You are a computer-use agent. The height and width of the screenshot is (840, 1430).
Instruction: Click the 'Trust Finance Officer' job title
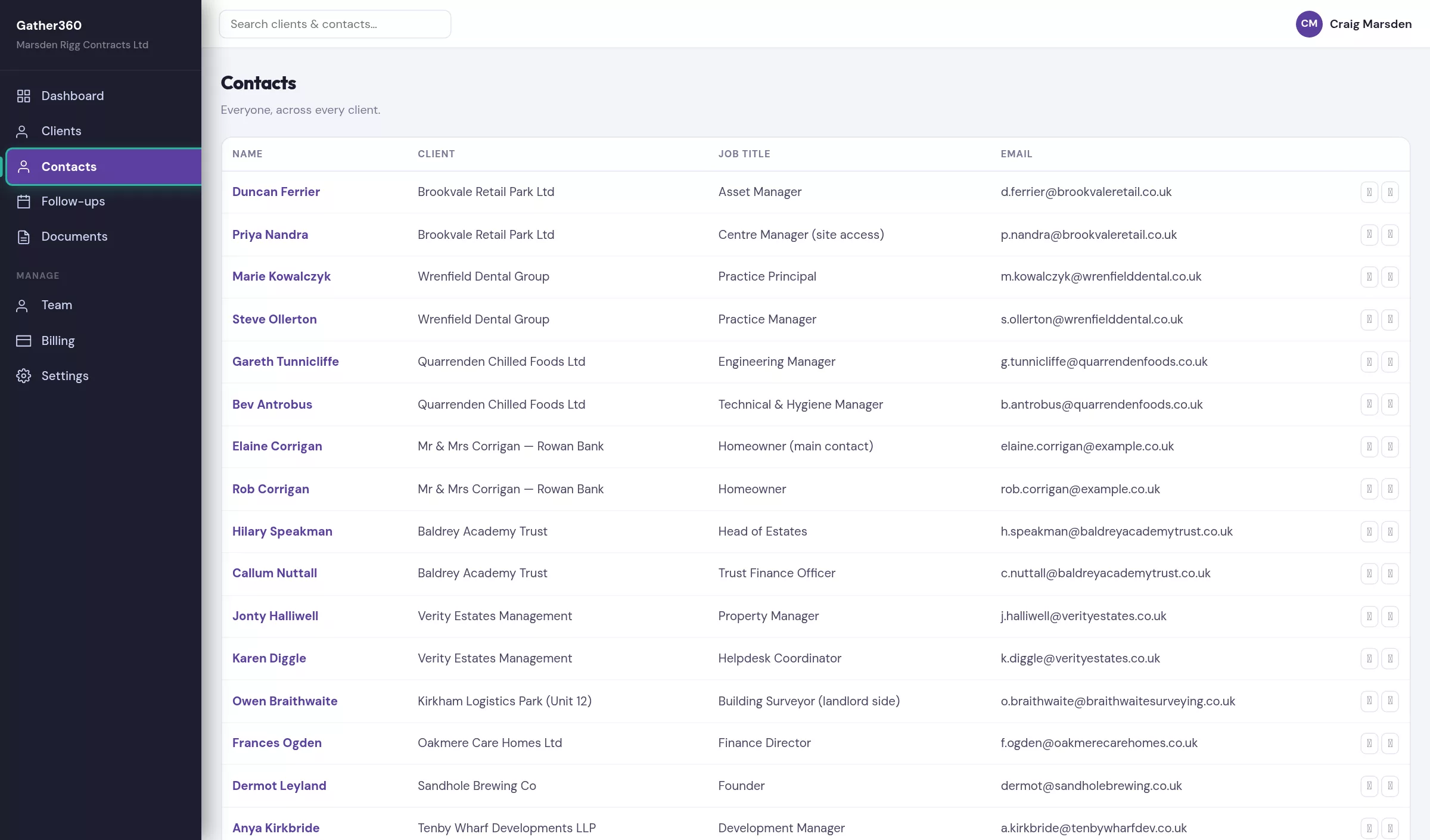(x=777, y=573)
